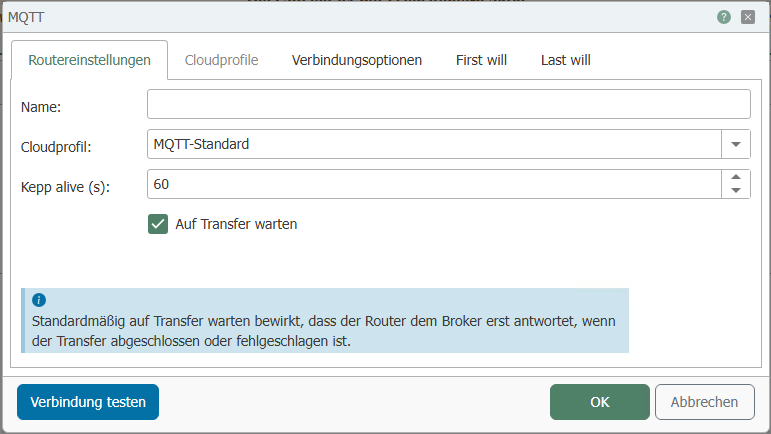The image size is (771, 434).
Task: Decrease Kepp alive value with down arrow
Action: point(736,190)
